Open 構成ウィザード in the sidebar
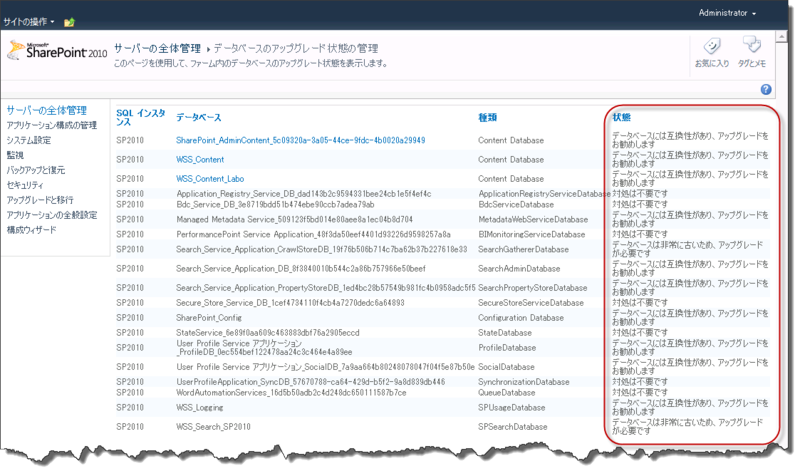 pos(32,230)
